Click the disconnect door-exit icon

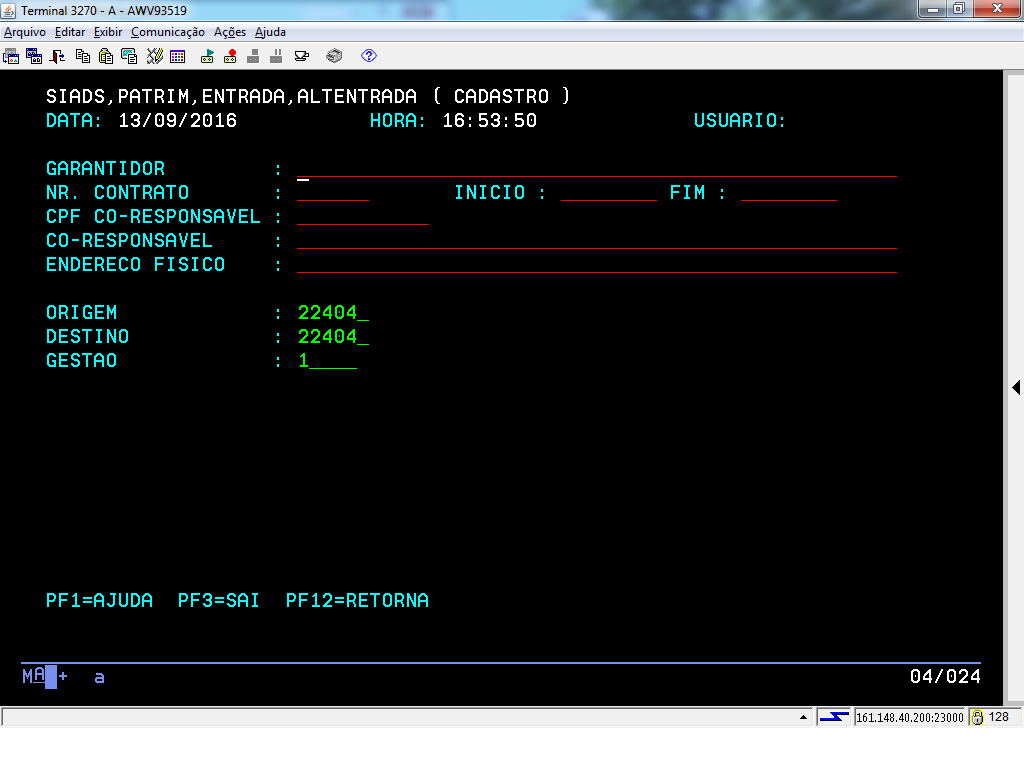pos(57,56)
